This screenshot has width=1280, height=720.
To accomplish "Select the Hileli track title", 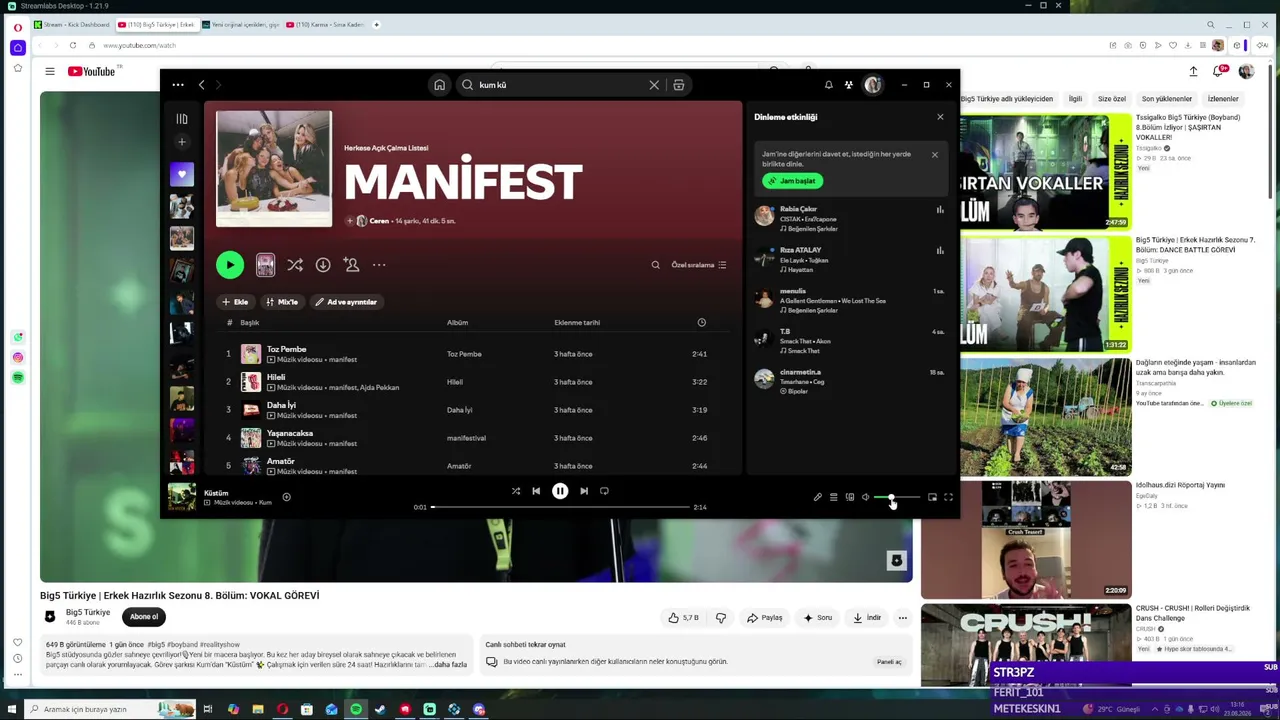I will 276,377.
